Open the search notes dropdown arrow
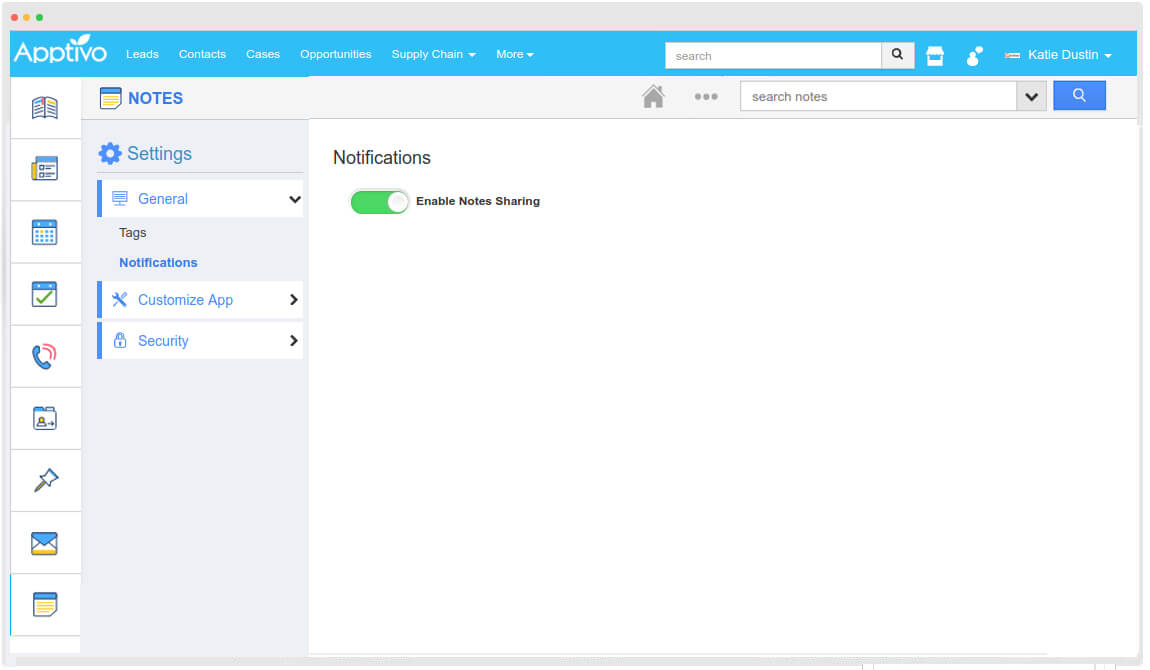This screenshot has width=1150, height=670. [x=1031, y=97]
